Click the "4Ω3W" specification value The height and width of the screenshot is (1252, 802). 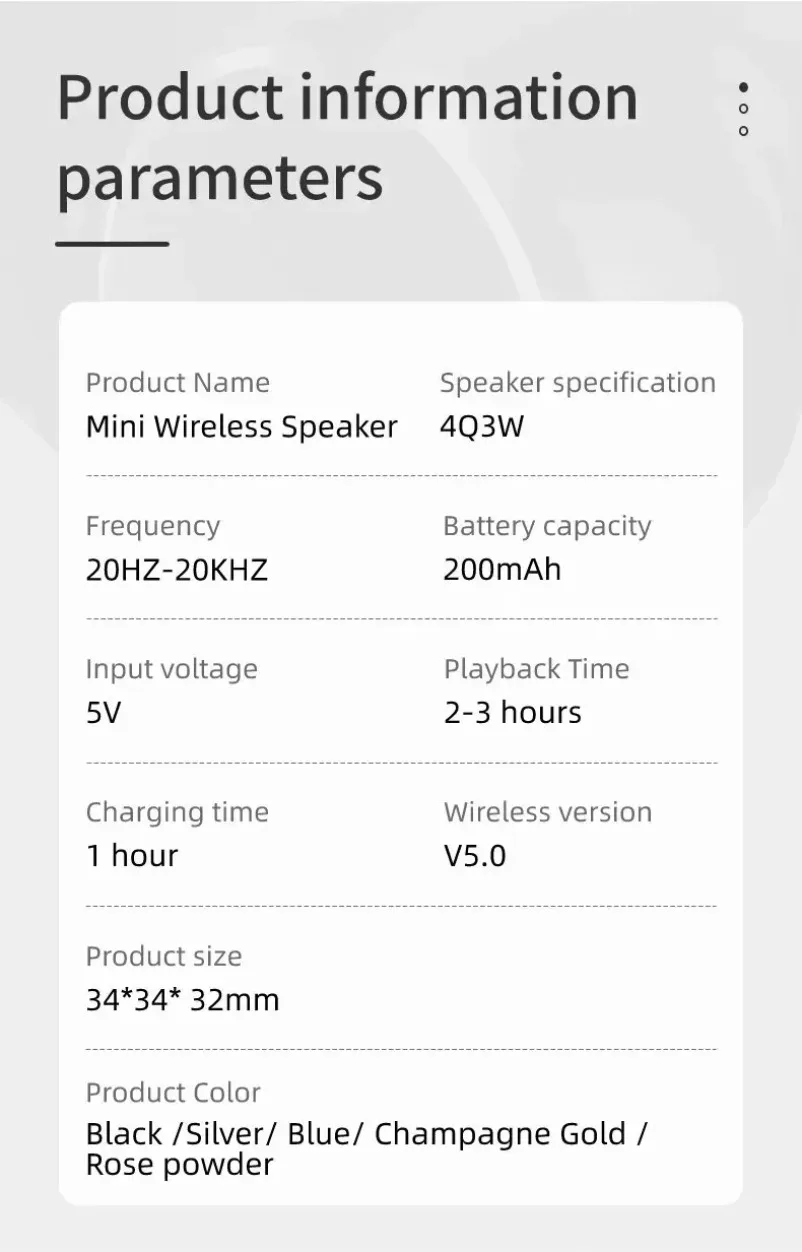point(481,427)
